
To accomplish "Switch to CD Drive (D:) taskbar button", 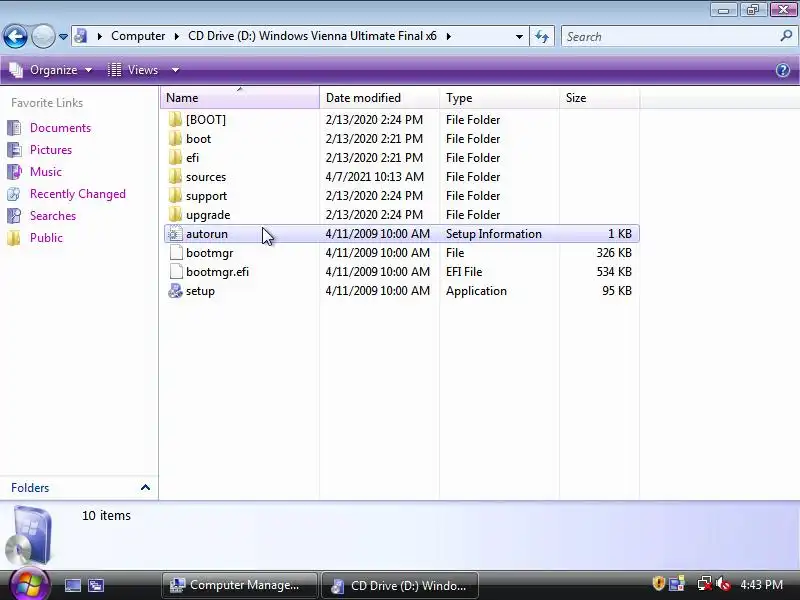I will click(400, 585).
